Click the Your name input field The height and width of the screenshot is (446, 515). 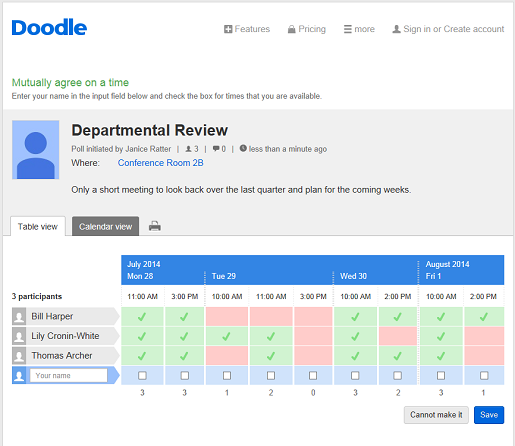pyautogui.click(x=69, y=375)
